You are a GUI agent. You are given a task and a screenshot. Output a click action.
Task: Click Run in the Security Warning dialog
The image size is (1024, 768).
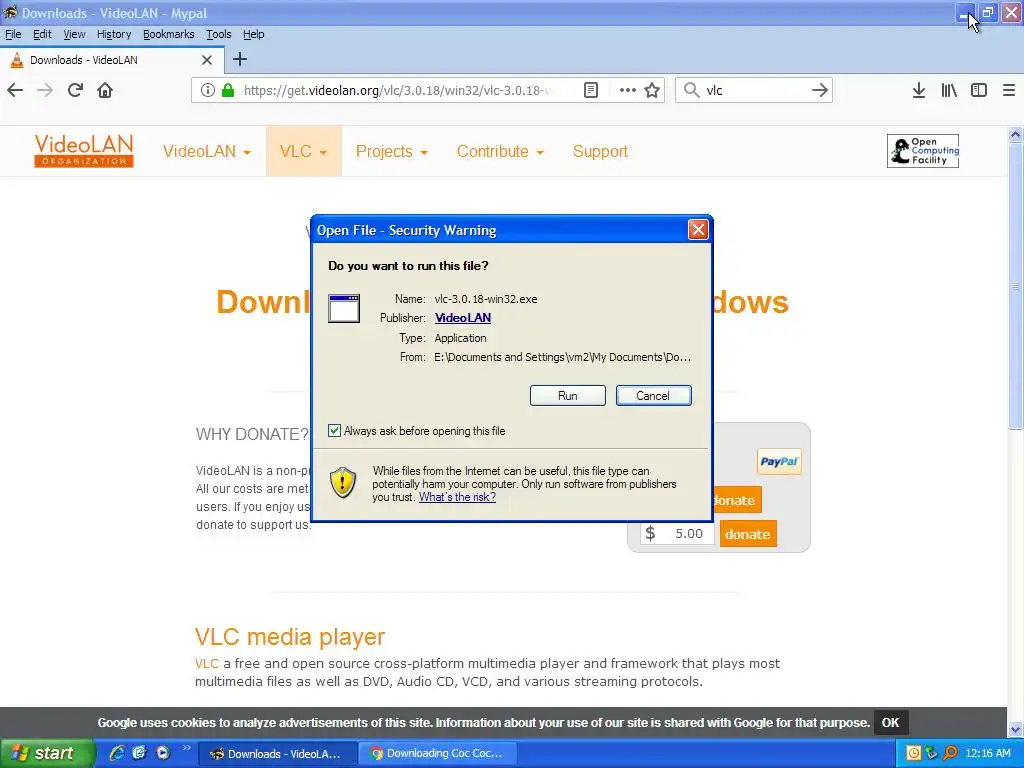point(568,395)
